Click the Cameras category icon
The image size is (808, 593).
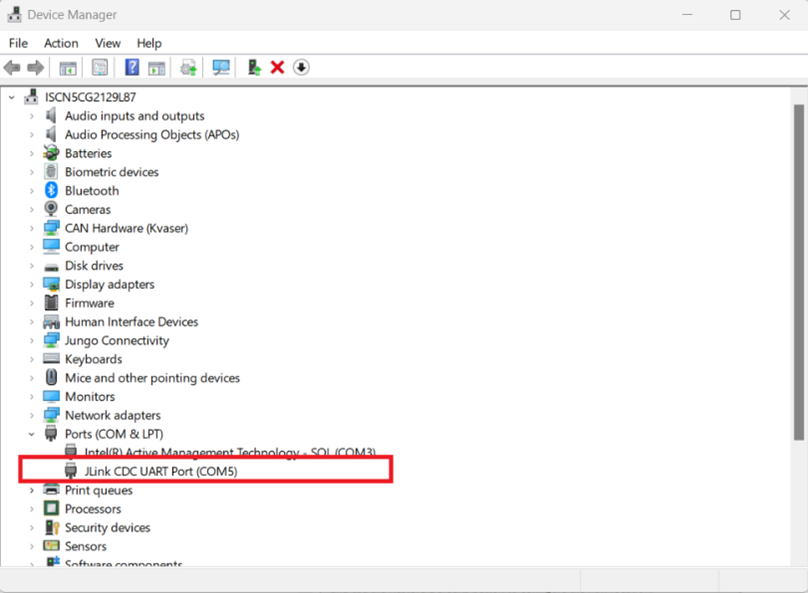(x=52, y=210)
